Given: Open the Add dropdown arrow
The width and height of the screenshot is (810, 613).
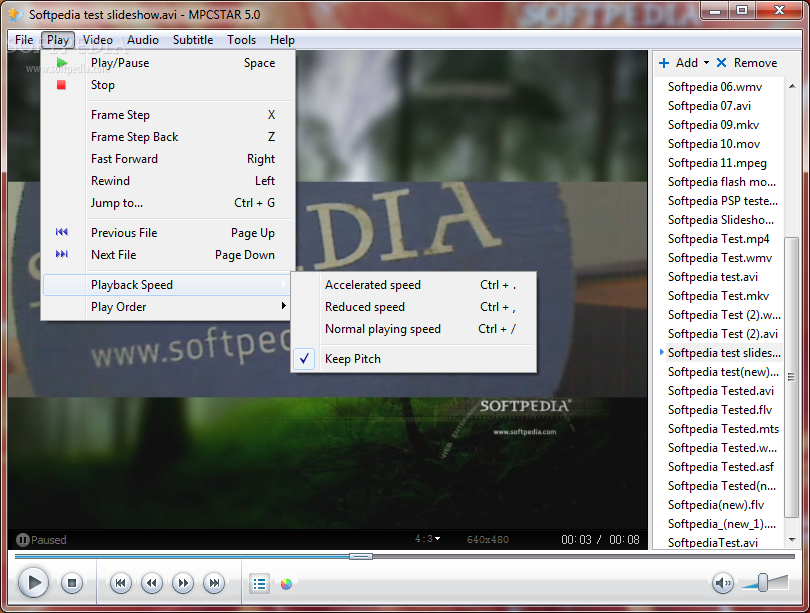Looking at the screenshot, I should click(x=706, y=63).
